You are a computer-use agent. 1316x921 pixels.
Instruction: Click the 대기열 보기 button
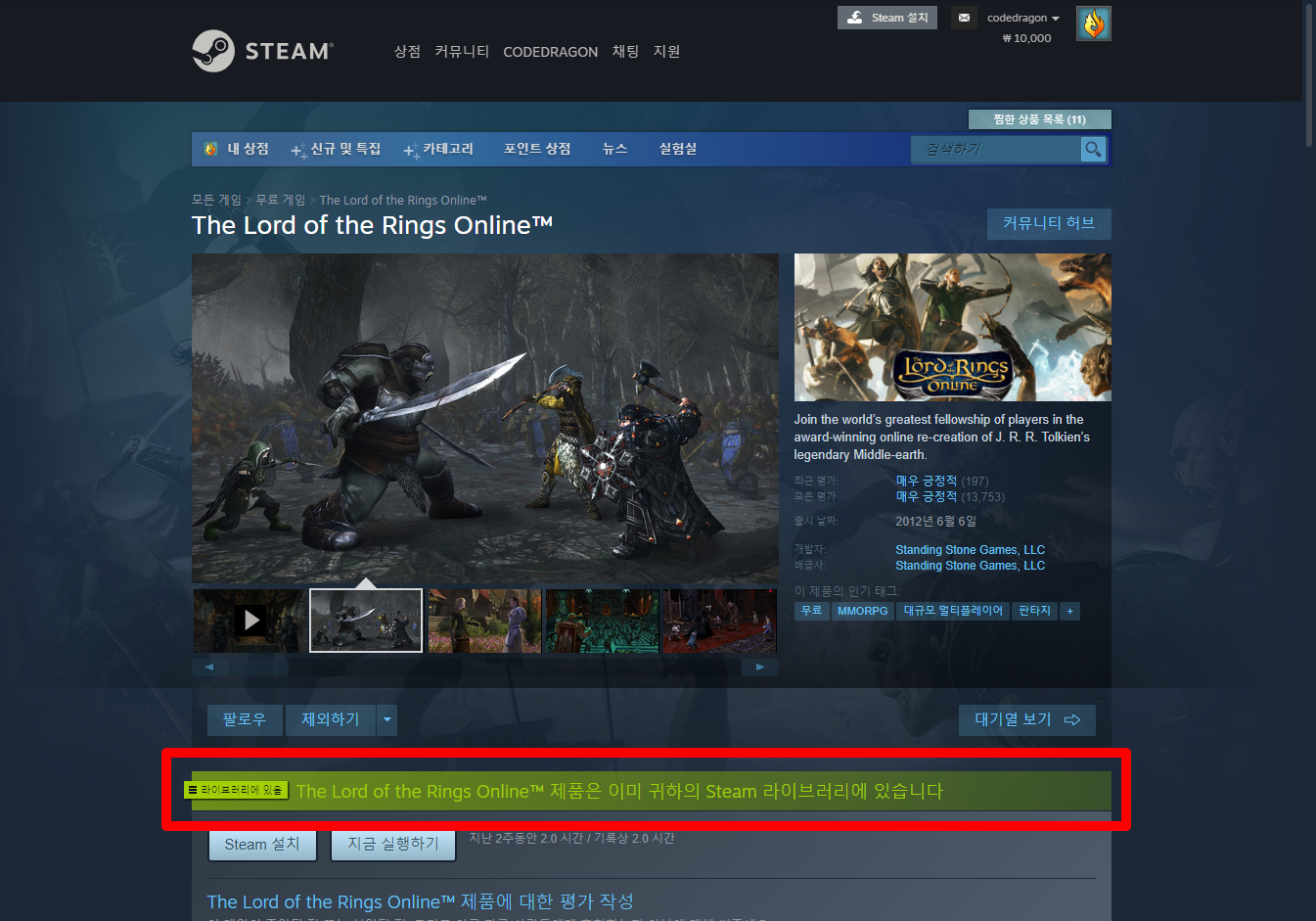coord(1026,719)
